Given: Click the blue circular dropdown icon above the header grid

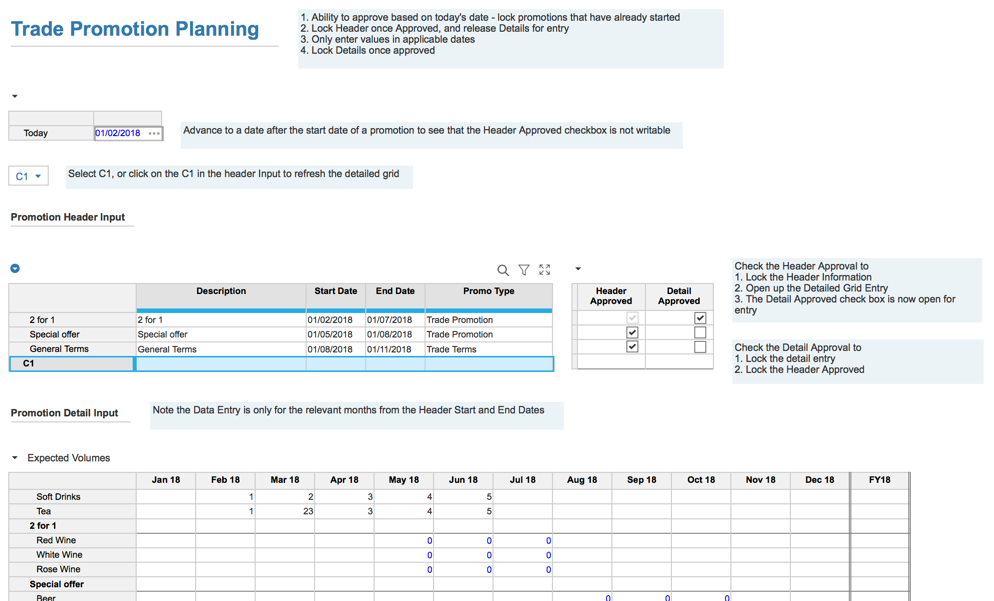Looking at the screenshot, I should pos(14,268).
